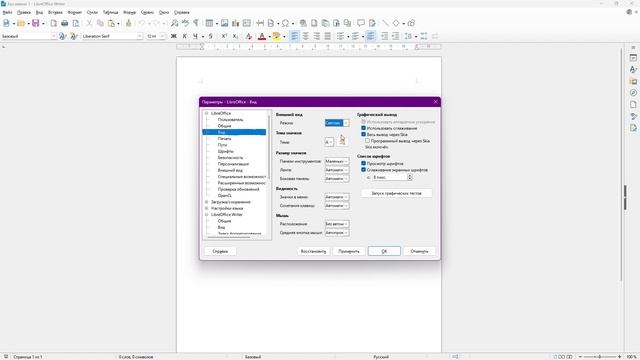Open the Notebookbar icon size dropdown
The width and height of the screenshot is (640, 360).
[337, 170]
